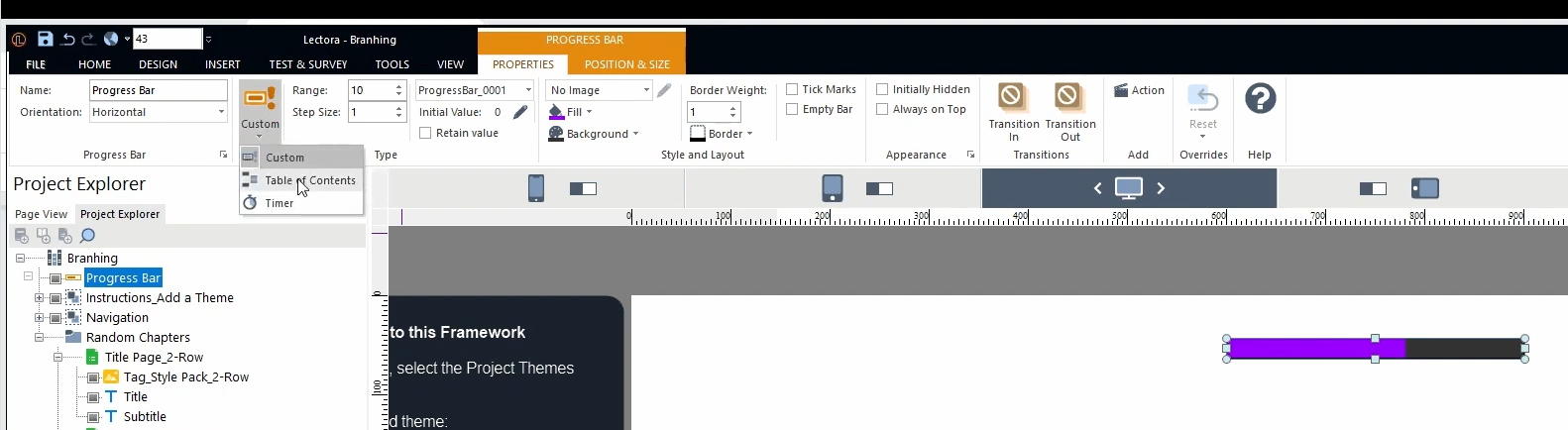Viewport: 1568px width, 430px height.
Task: Click the Transition In icon
Action: click(x=1011, y=97)
